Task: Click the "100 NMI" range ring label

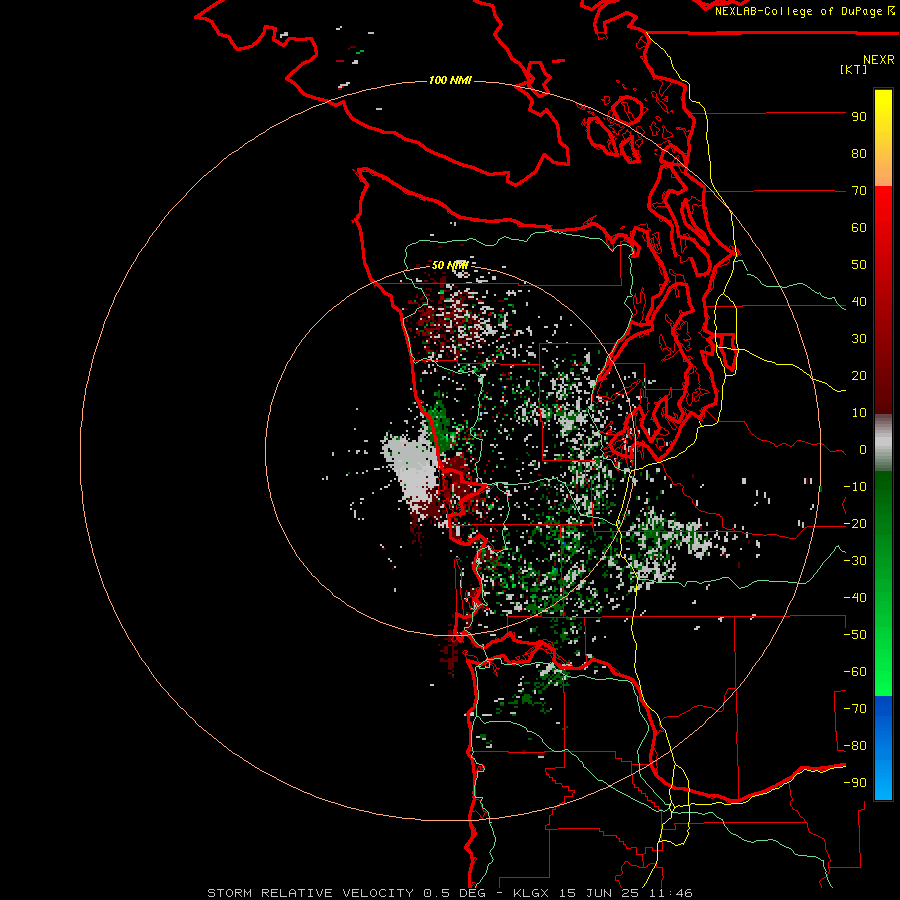Action: (x=450, y=80)
